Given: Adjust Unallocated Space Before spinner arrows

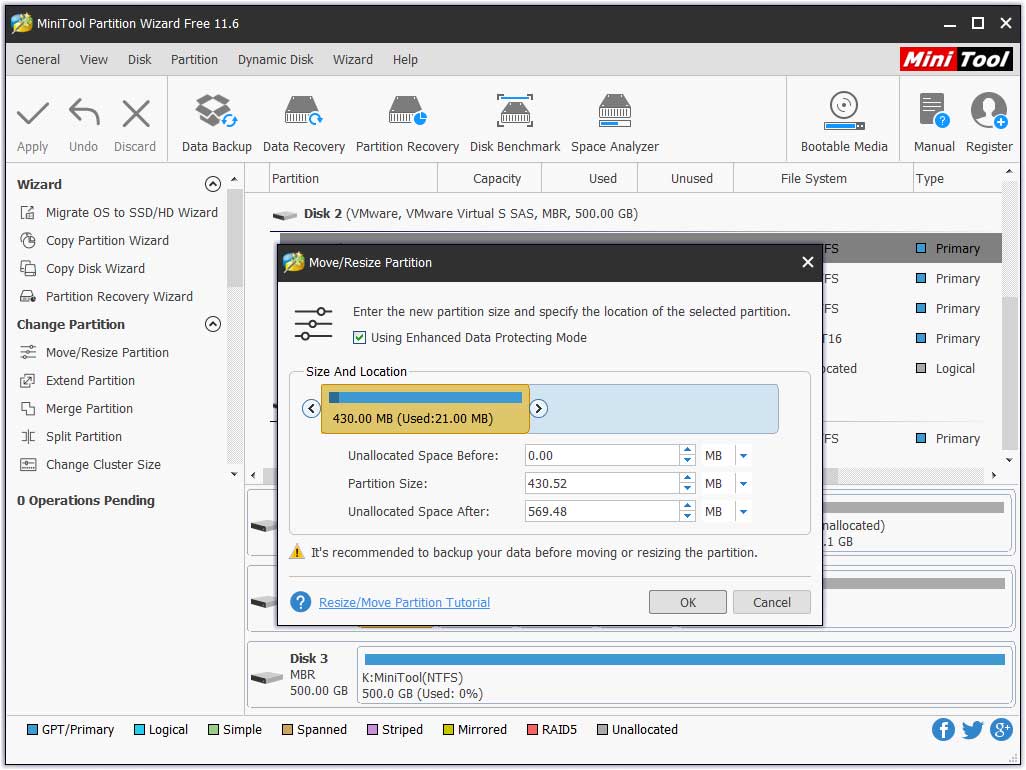Looking at the screenshot, I should [x=687, y=456].
